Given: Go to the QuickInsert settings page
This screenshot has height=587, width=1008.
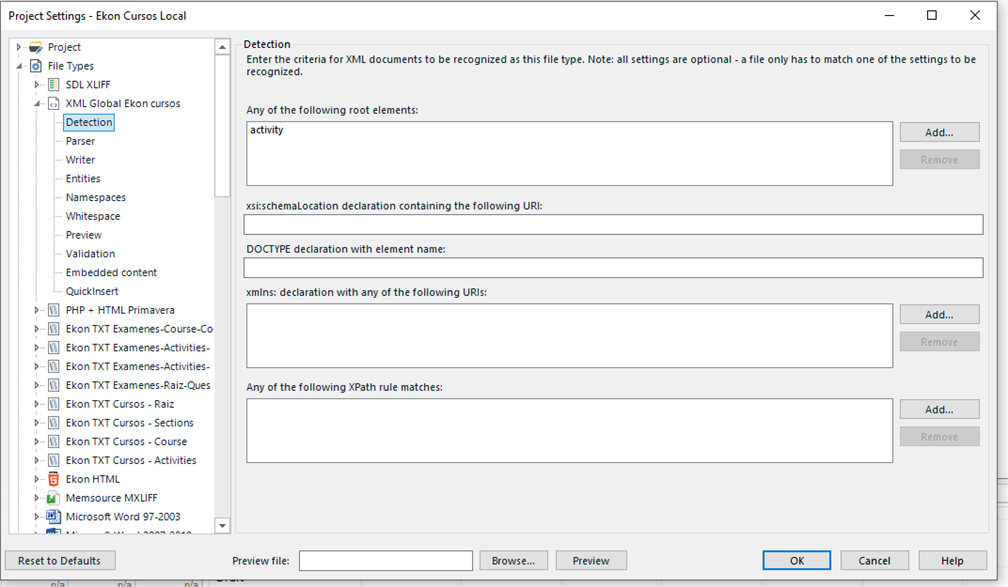Looking at the screenshot, I should pos(92,292).
